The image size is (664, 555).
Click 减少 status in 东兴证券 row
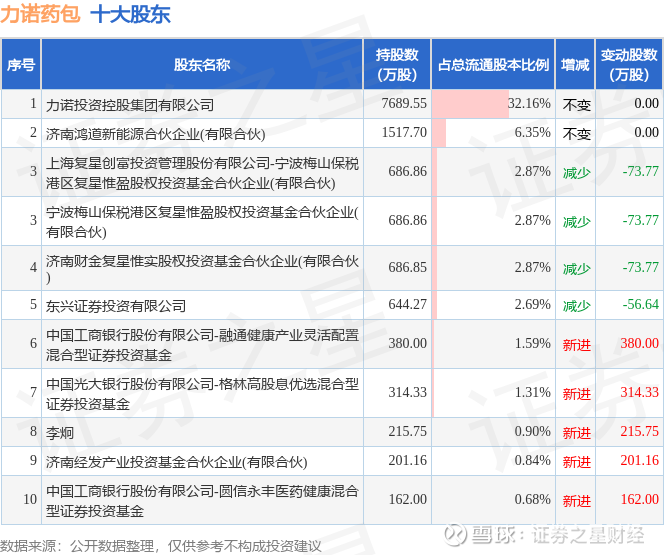tap(576, 306)
